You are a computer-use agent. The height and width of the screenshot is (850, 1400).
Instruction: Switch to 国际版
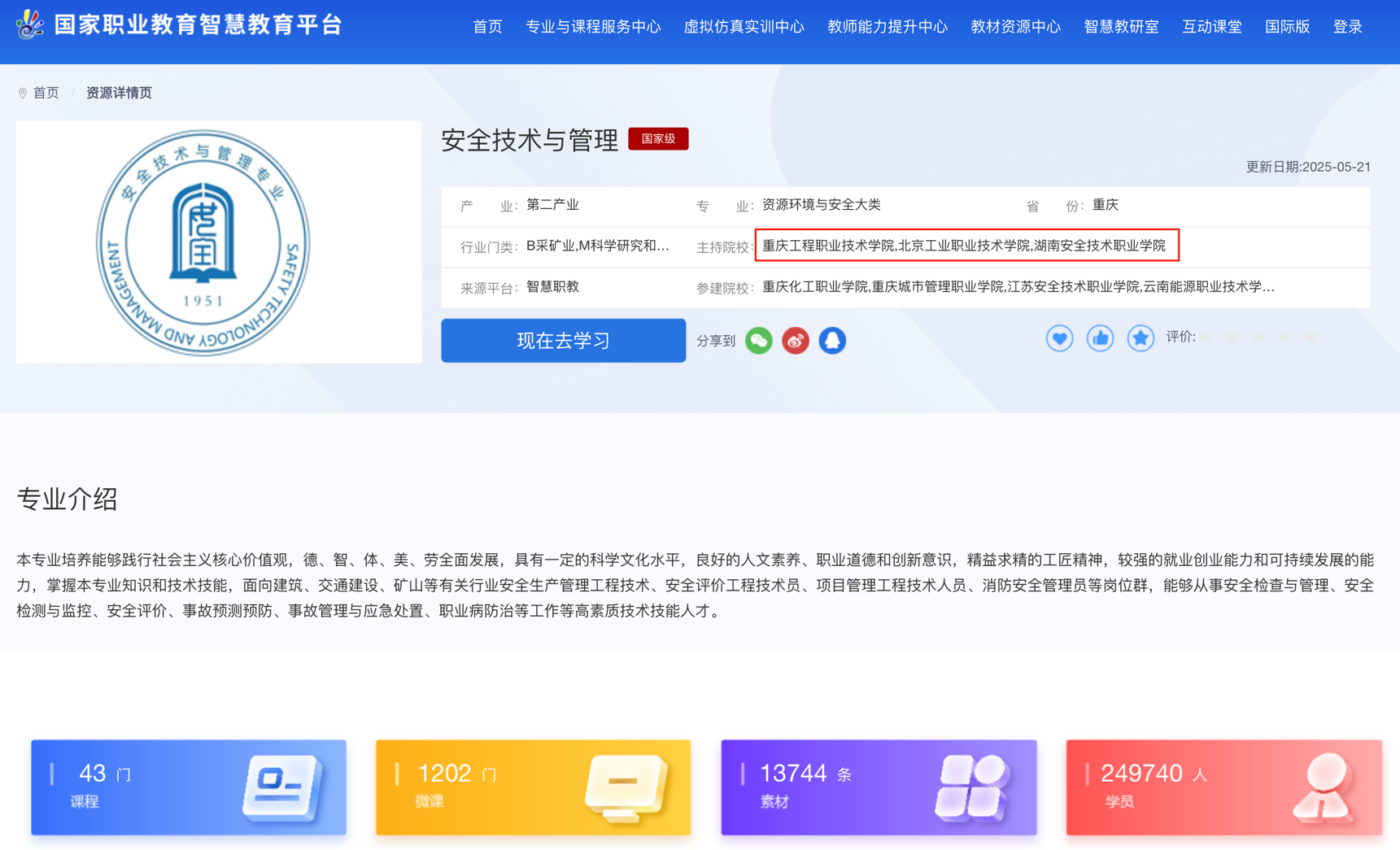coord(1287,27)
